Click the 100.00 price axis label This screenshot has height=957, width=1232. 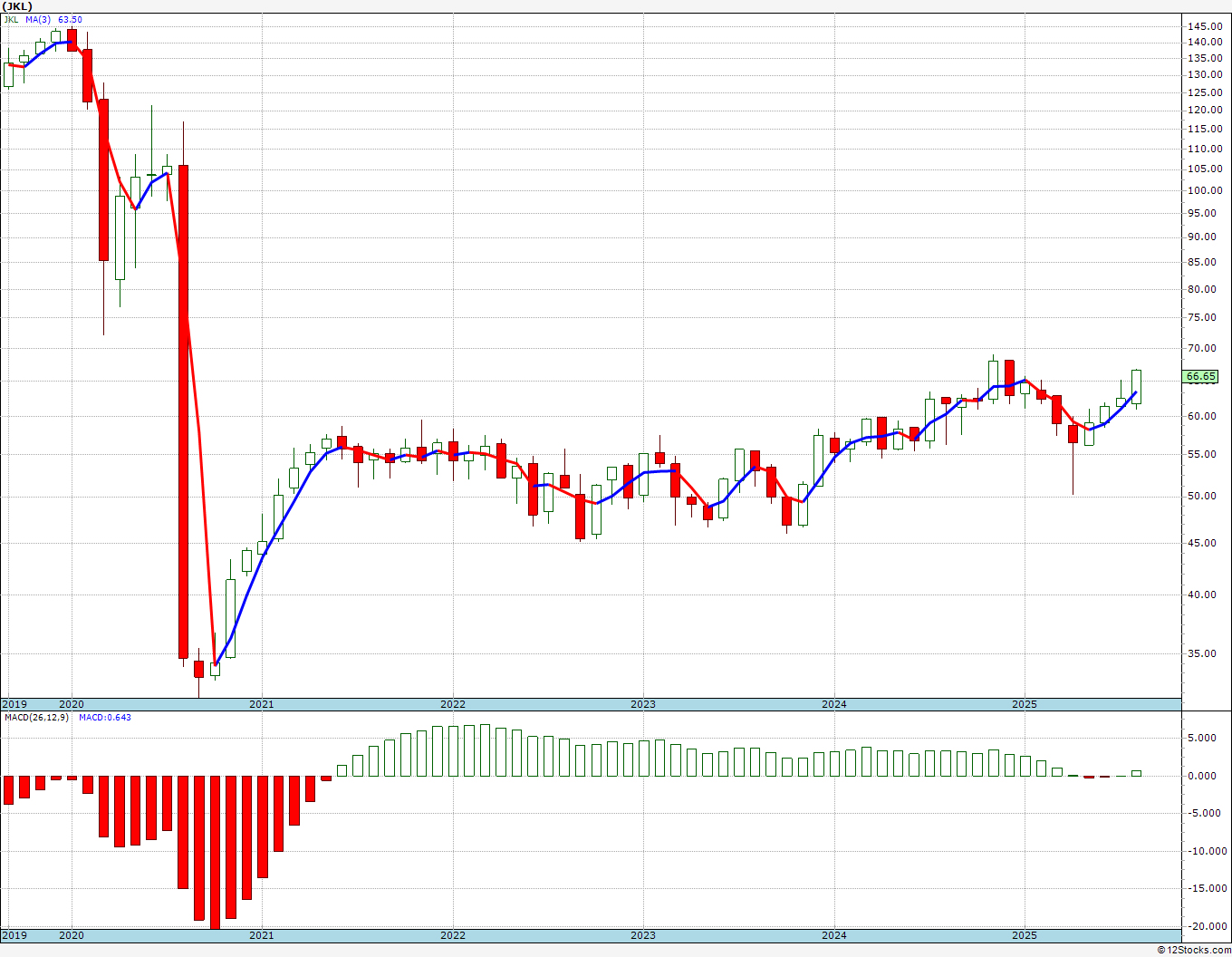tap(1204, 190)
